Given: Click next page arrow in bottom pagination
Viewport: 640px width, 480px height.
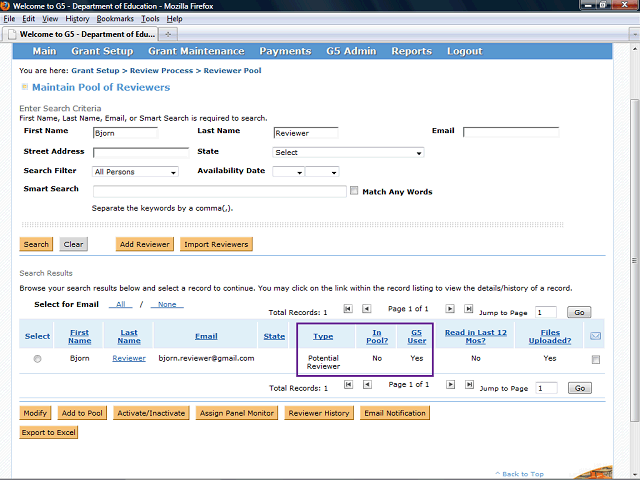Looking at the screenshot, I should click(451, 386).
